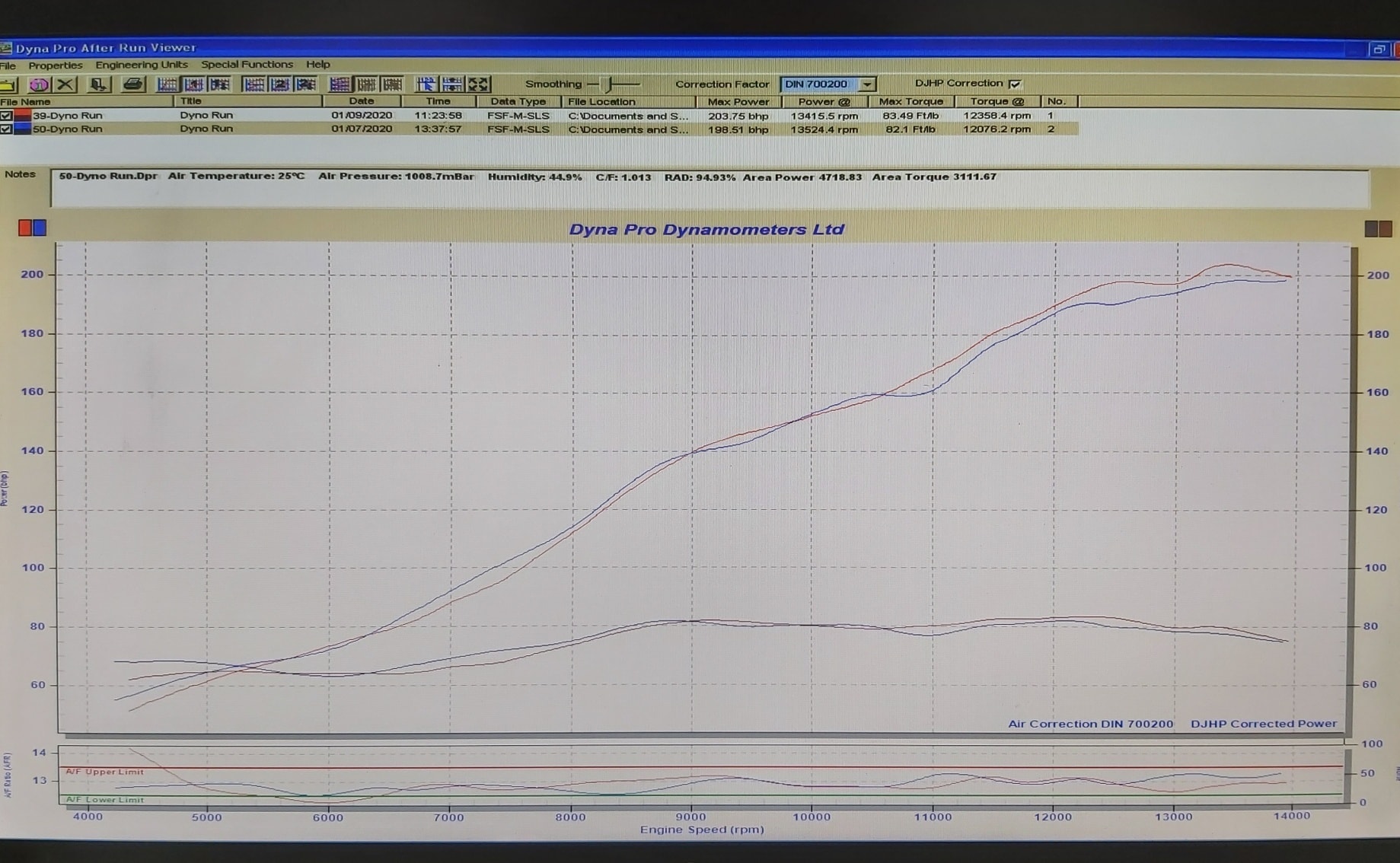Toggle the DJHP Correction checkbox

pos(1014,84)
